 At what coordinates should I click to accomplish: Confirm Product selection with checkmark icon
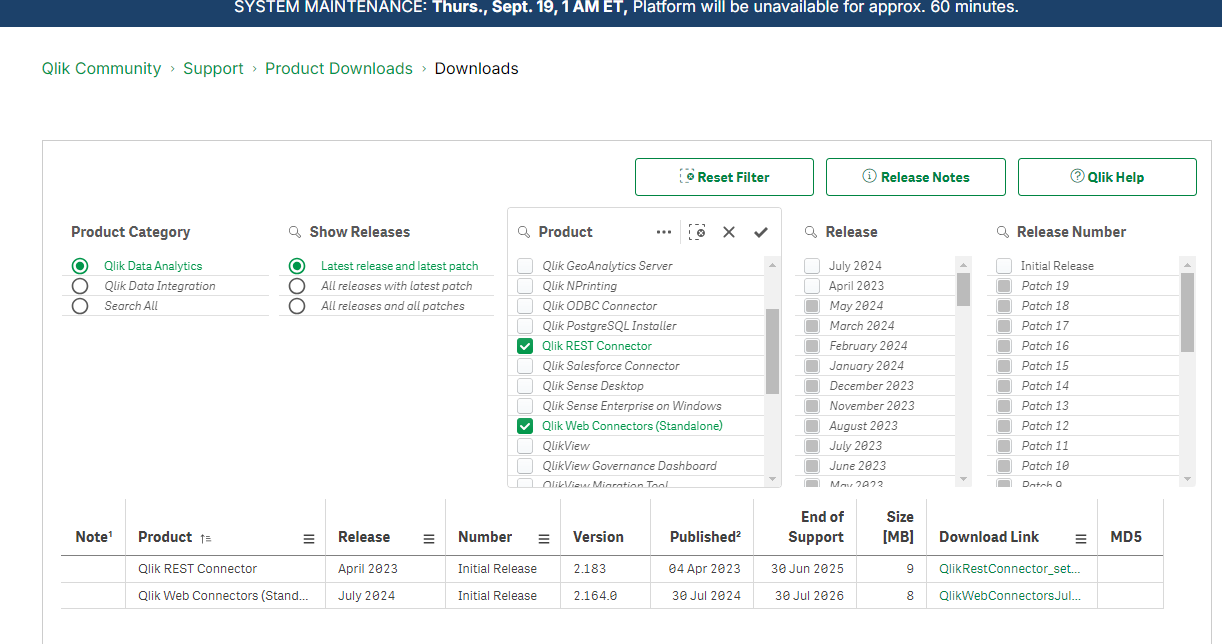[761, 232]
